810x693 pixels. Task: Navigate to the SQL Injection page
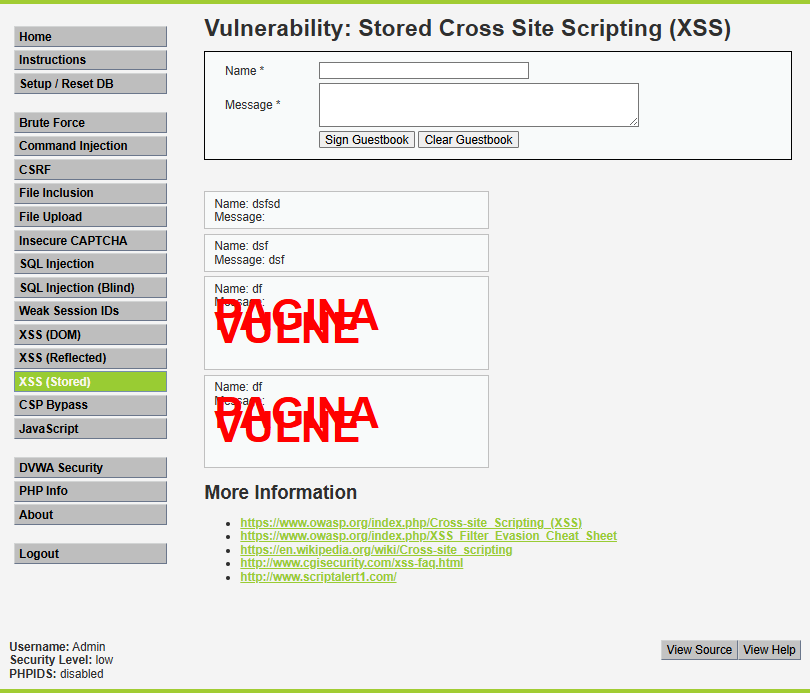[90, 264]
